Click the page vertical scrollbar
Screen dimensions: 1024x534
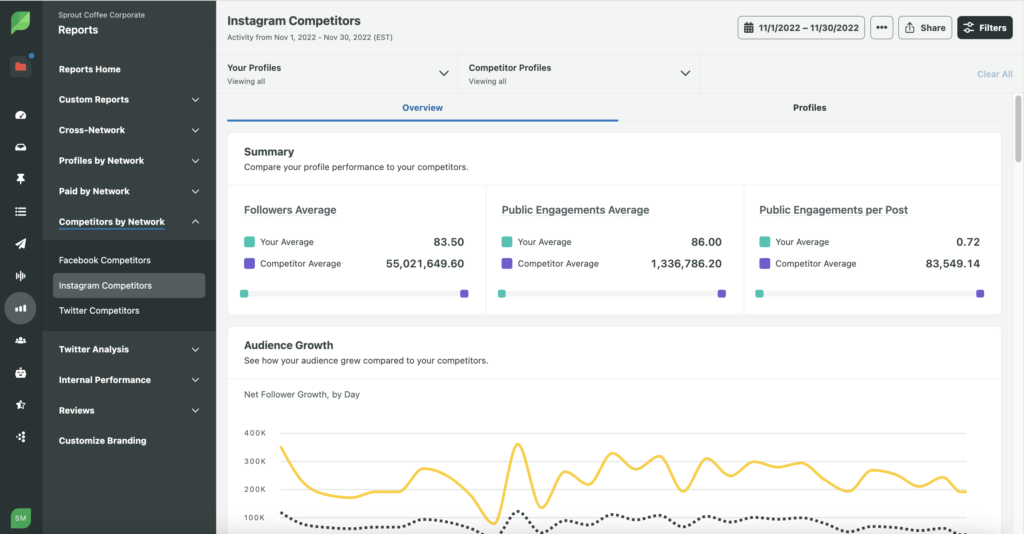1018,129
